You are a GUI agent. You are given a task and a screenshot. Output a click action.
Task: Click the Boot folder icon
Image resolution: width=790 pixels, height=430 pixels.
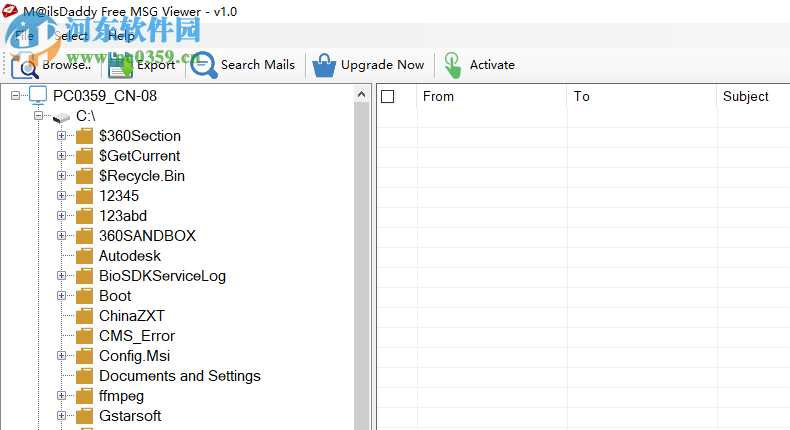click(x=84, y=295)
